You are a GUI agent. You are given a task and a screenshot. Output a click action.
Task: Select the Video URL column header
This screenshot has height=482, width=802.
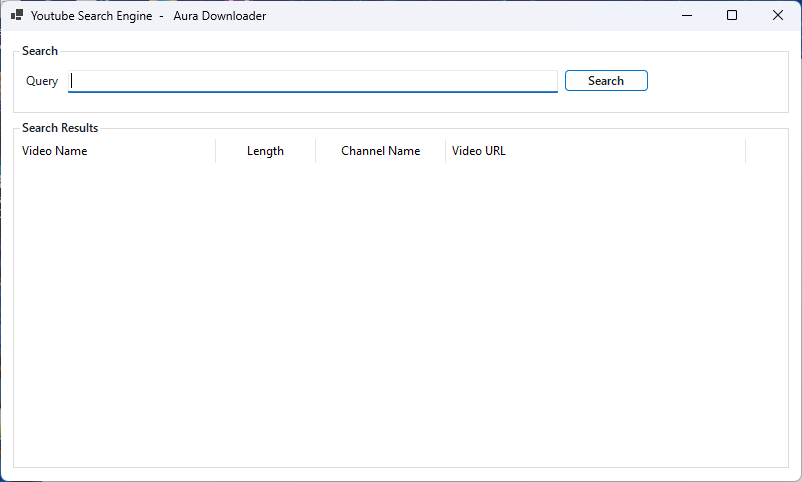pyautogui.click(x=595, y=151)
